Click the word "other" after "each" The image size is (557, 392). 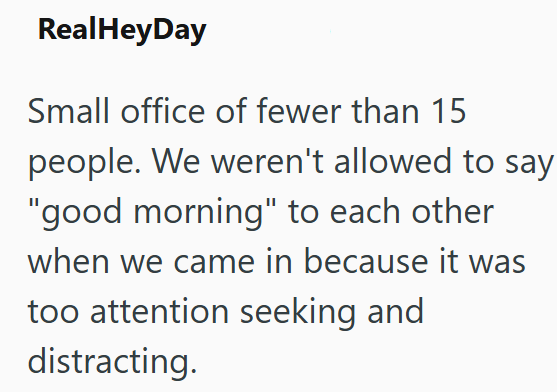[453, 211]
